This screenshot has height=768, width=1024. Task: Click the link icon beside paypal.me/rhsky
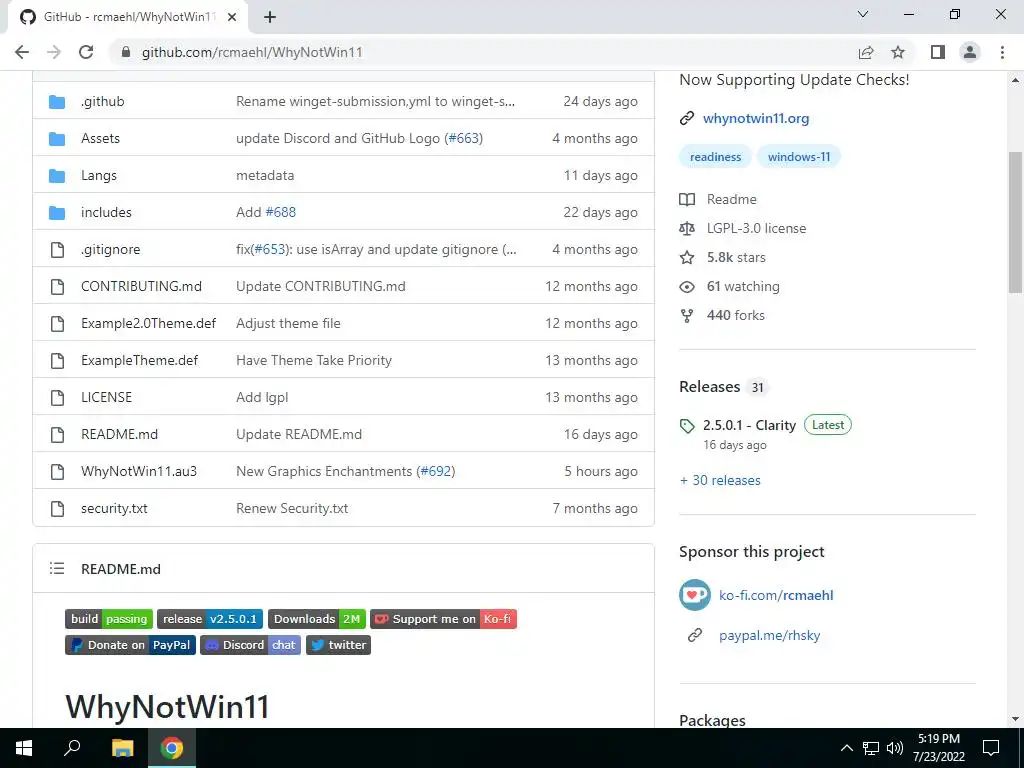(x=695, y=635)
